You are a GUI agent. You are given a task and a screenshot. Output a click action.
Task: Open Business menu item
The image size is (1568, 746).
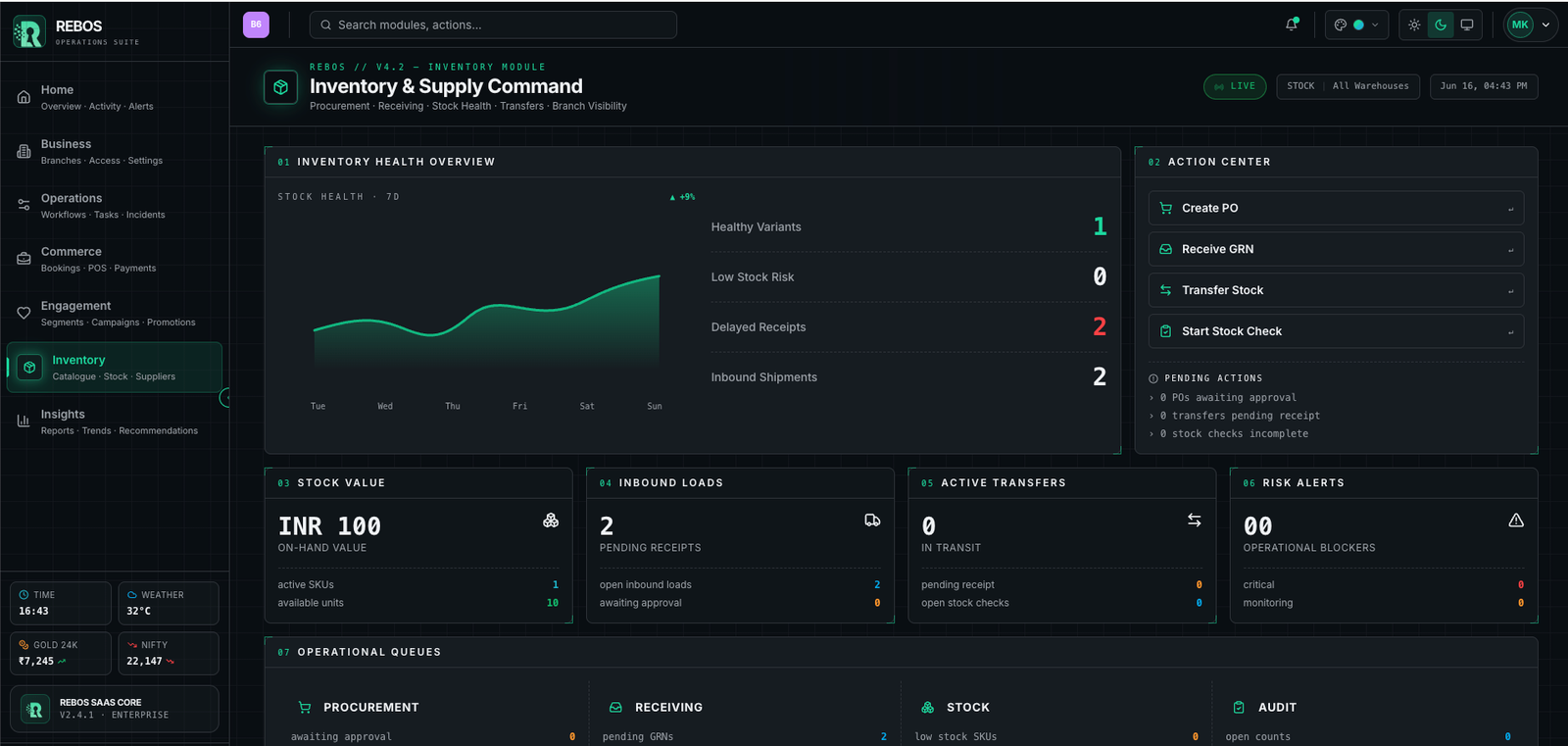[115, 151]
